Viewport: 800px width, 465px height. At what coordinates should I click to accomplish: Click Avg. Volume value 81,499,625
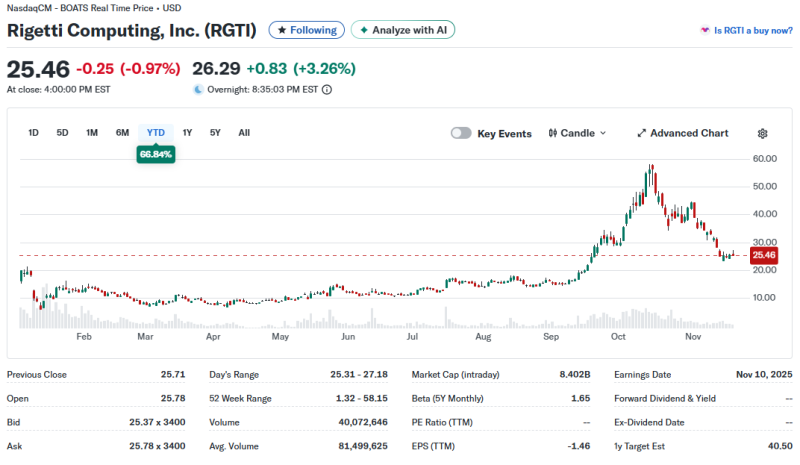point(363,446)
